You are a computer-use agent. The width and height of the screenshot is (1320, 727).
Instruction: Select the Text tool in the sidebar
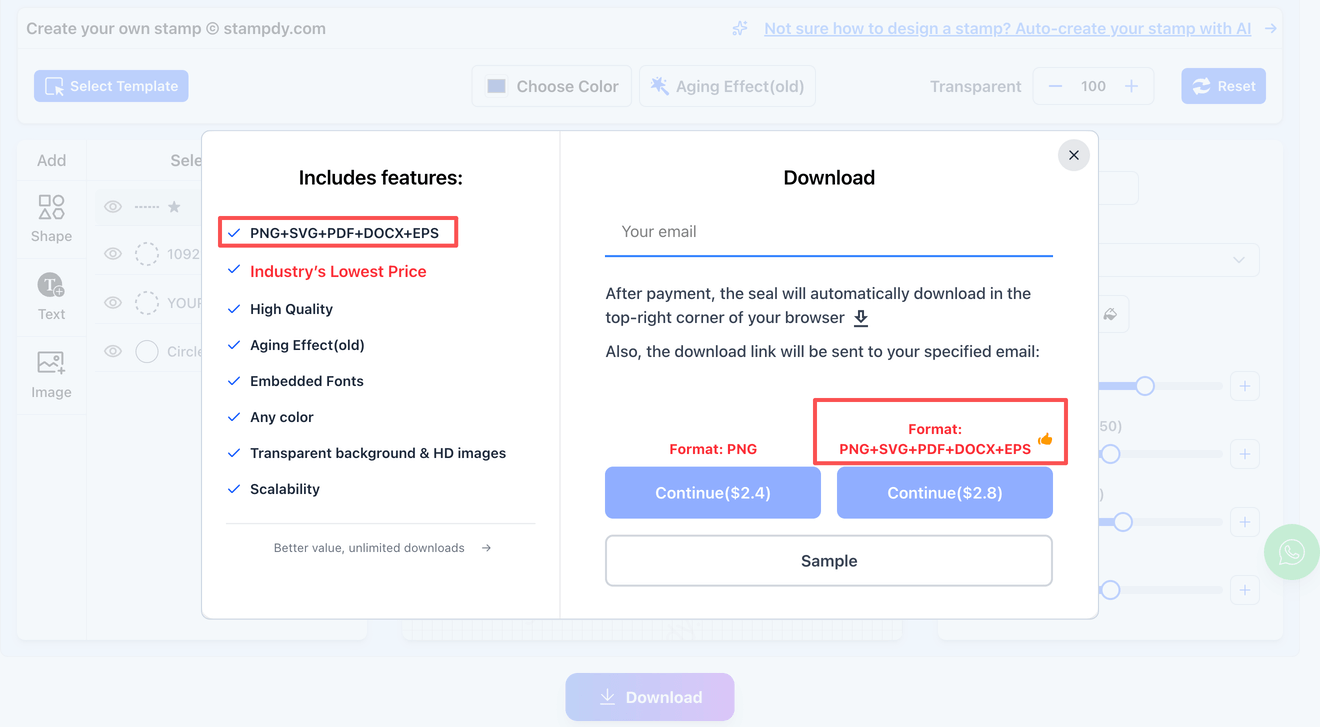pyautogui.click(x=51, y=296)
